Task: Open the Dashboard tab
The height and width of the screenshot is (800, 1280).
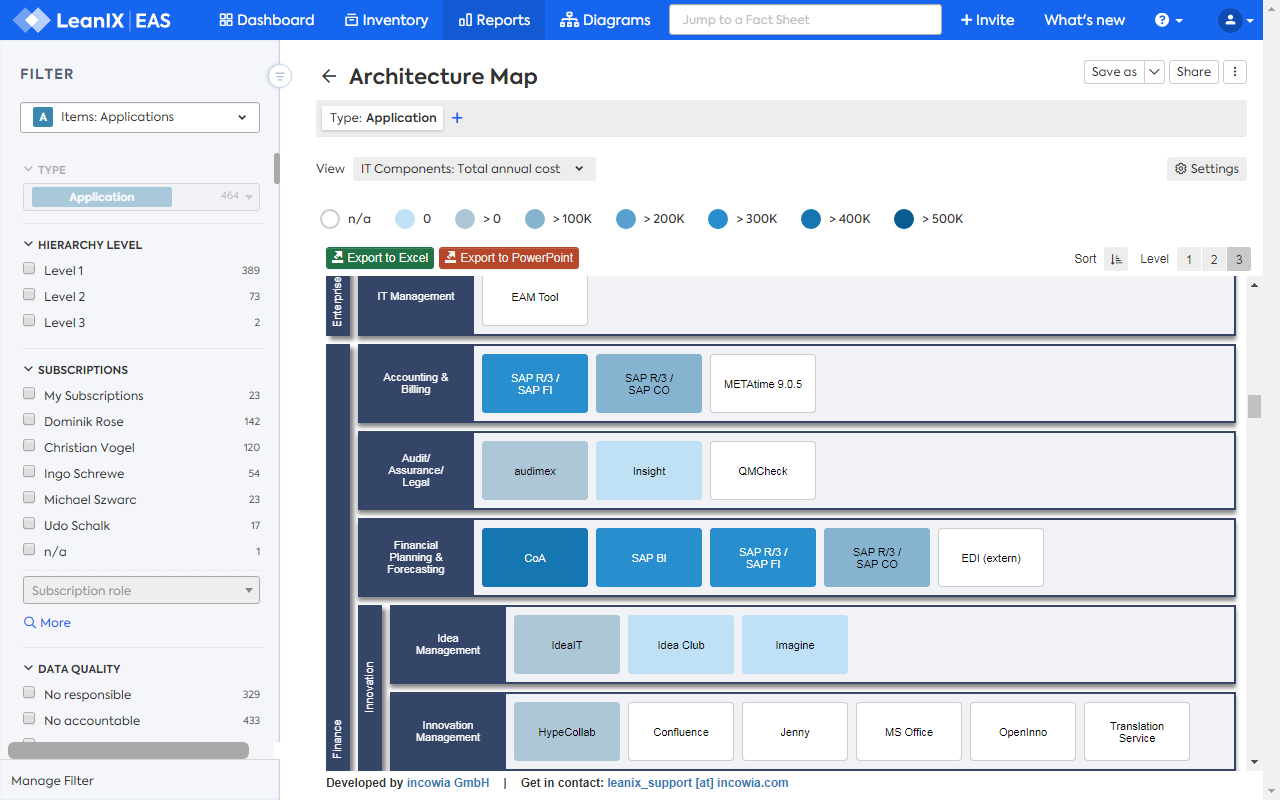Action: [x=266, y=20]
